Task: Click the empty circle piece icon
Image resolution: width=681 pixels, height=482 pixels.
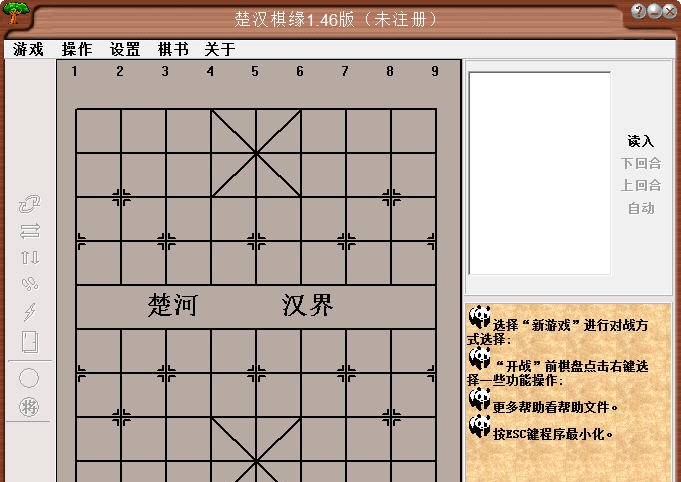Action: (x=29, y=378)
